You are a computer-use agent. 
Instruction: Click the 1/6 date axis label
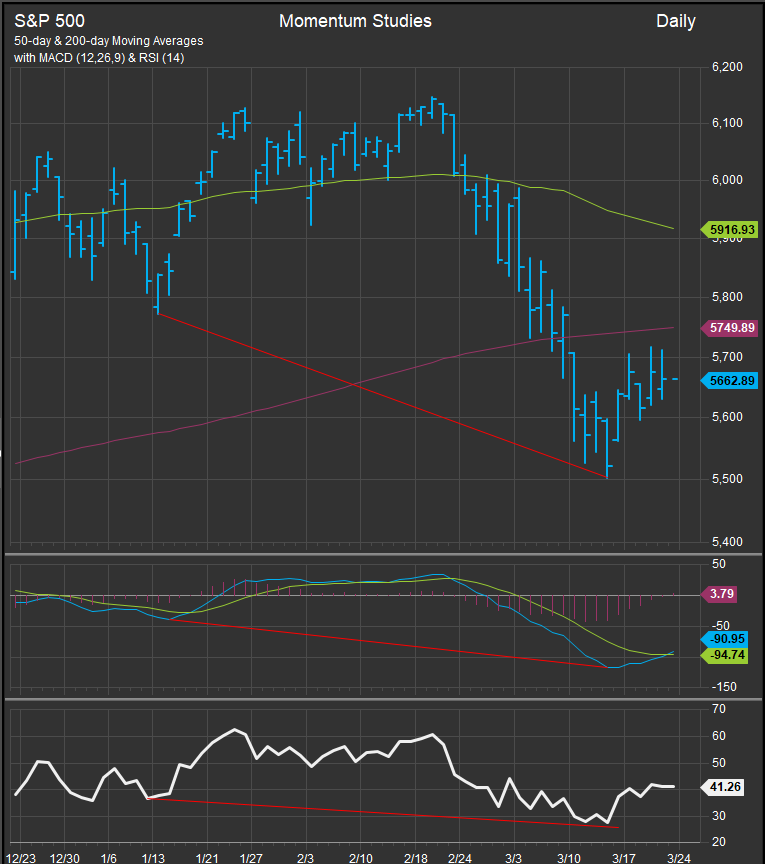tap(109, 858)
